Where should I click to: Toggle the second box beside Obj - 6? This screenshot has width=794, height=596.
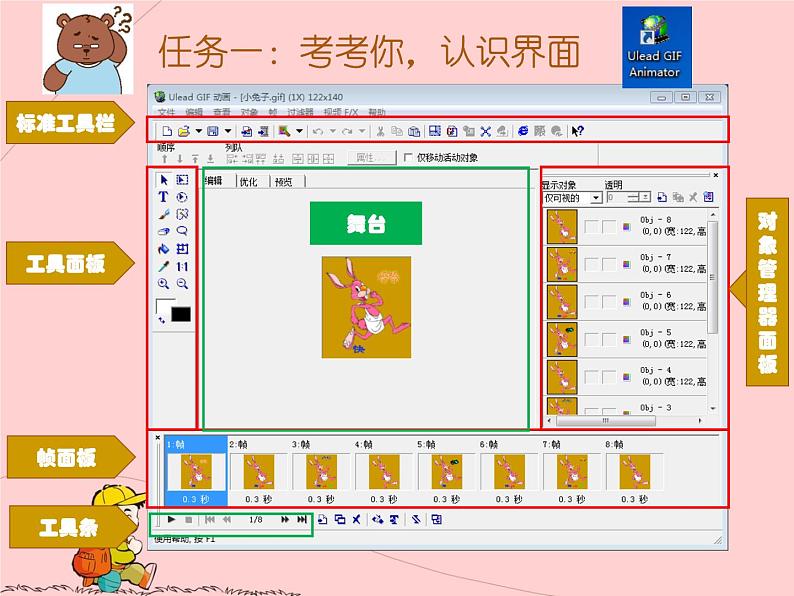coord(609,302)
